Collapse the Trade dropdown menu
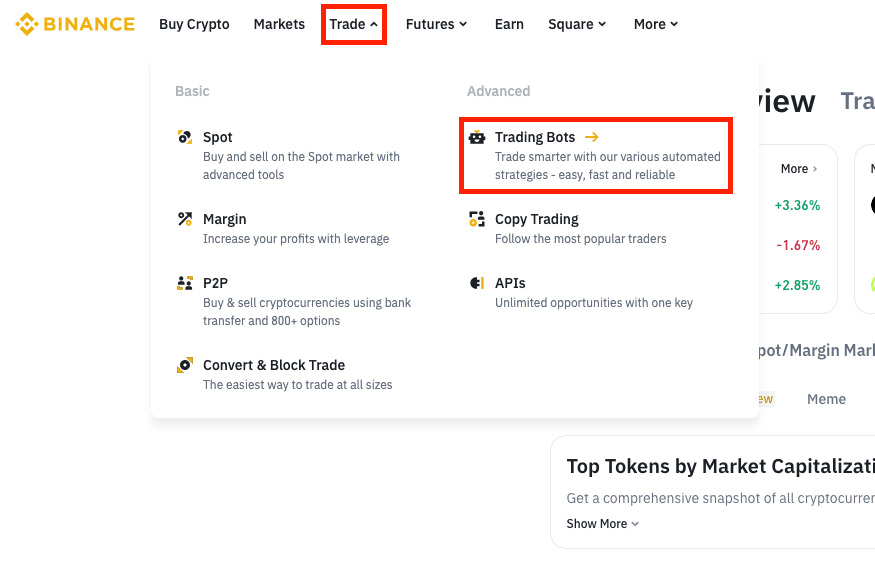The height and width of the screenshot is (575, 875). pos(354,24)
